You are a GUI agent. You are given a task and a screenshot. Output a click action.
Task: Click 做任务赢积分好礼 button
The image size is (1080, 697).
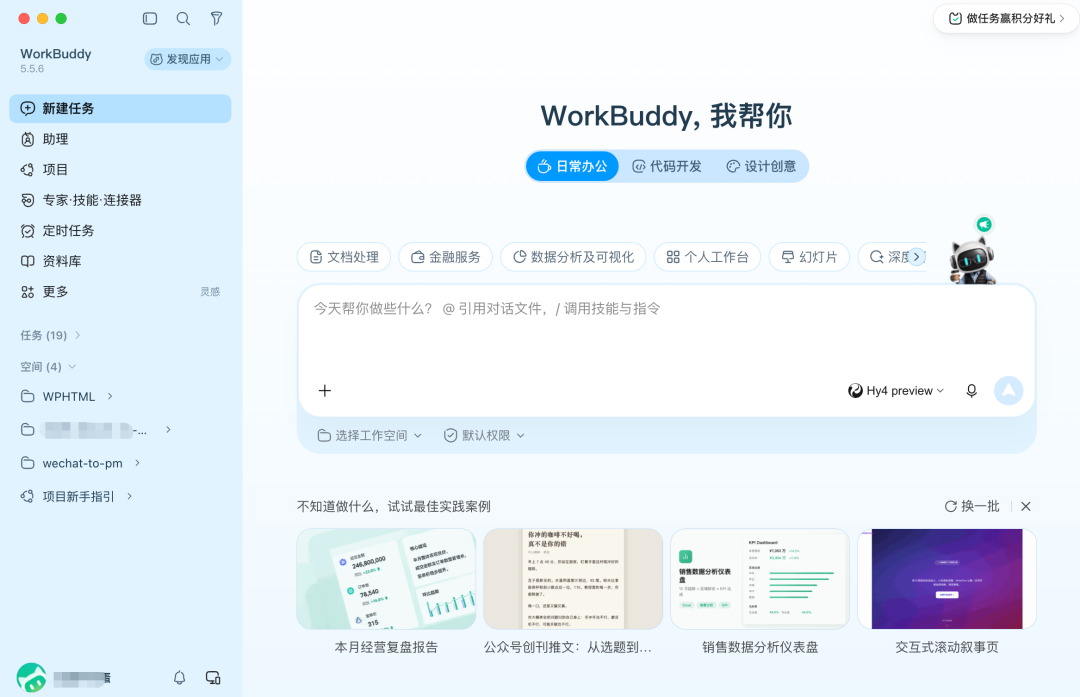click(x=1006, y=19)
